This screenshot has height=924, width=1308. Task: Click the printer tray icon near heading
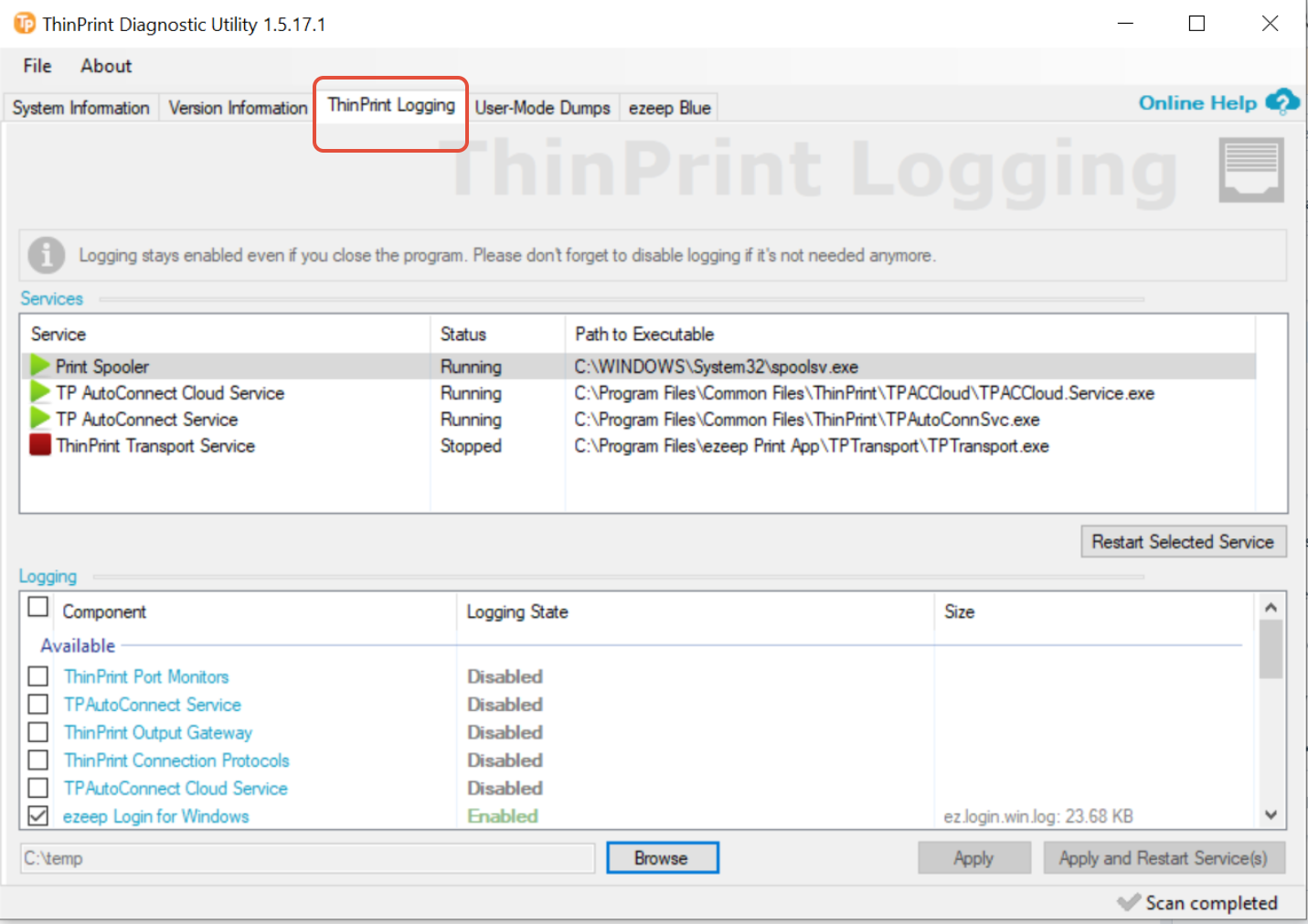coord(1251,170)
